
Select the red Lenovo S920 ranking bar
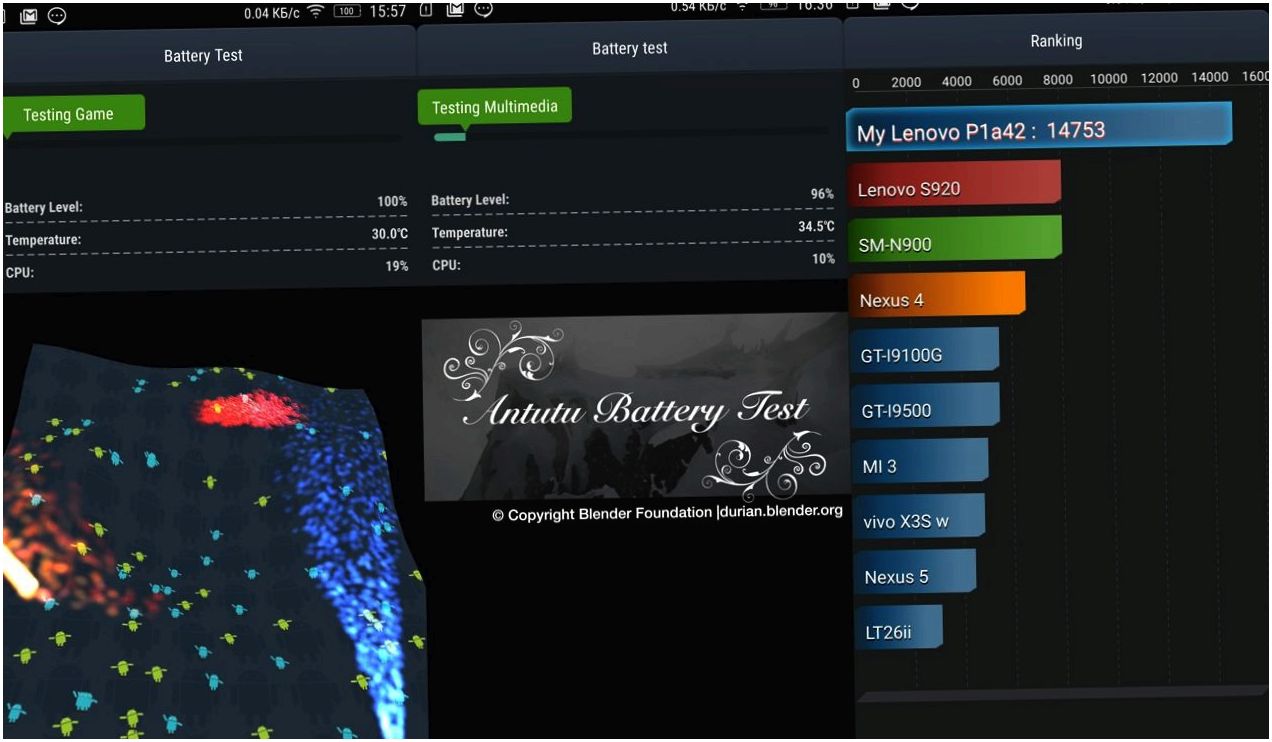point(954,186)
